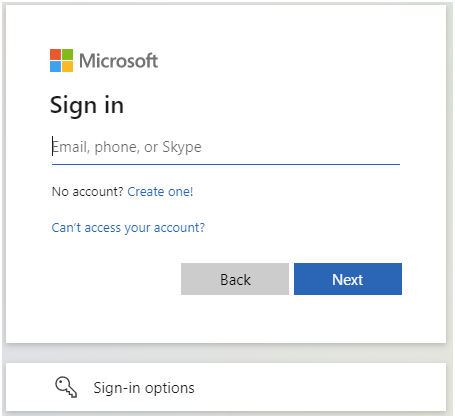Select empty area of Sign-in options panel
Image resolution: width=455 pixels, height=416 pixels.
click(317, 387)
